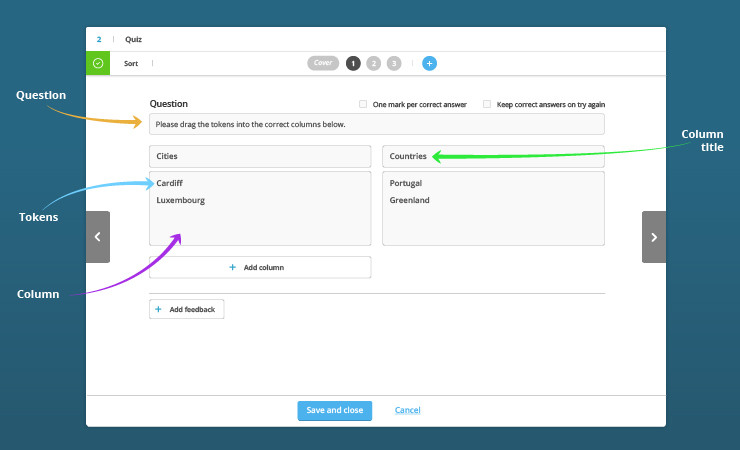740x450 pixels.
Task: Click the green checkmark status icon
Action: point(98,63)
